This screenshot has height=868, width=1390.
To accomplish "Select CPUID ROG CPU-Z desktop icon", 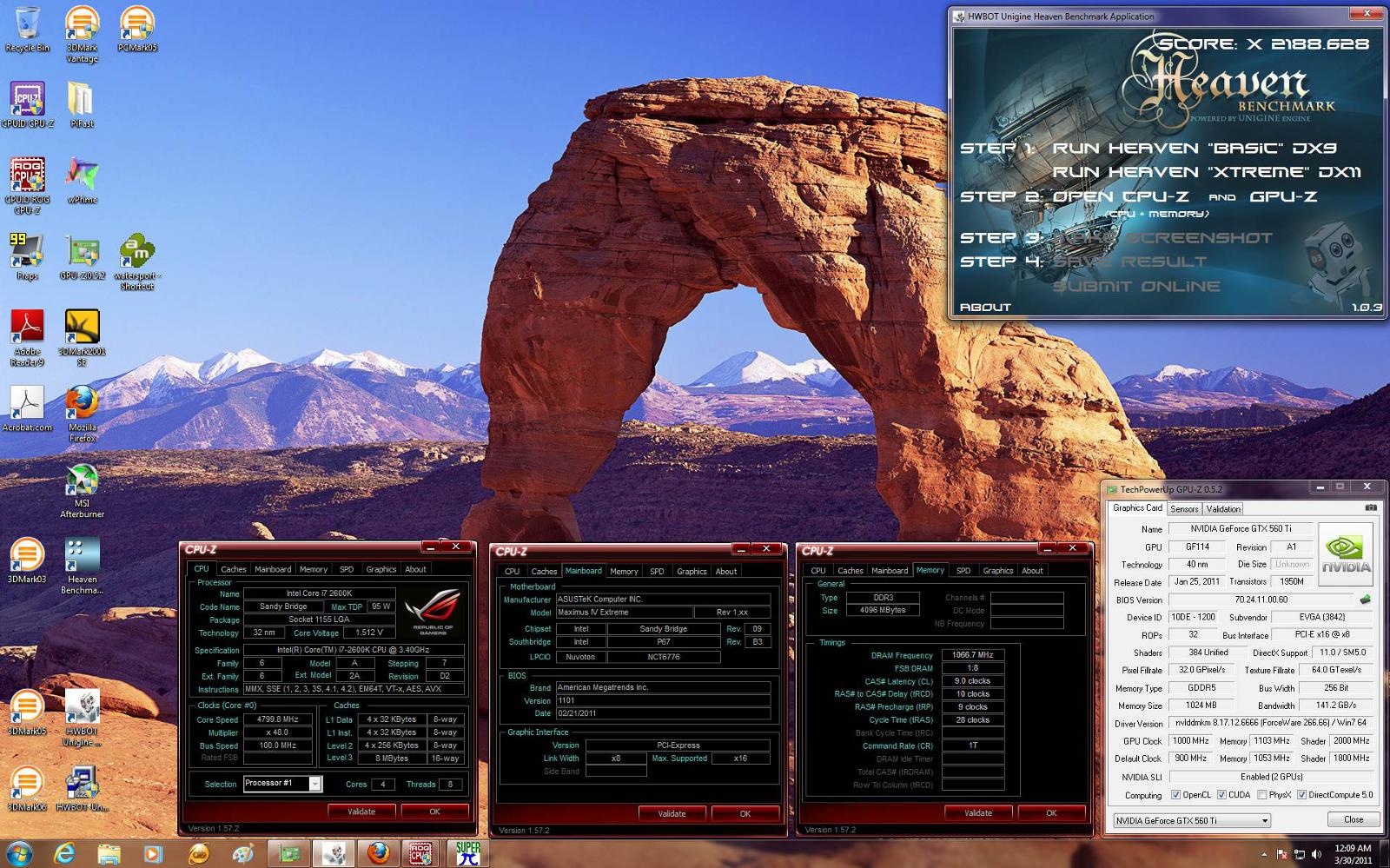I will tap(27, 186).
